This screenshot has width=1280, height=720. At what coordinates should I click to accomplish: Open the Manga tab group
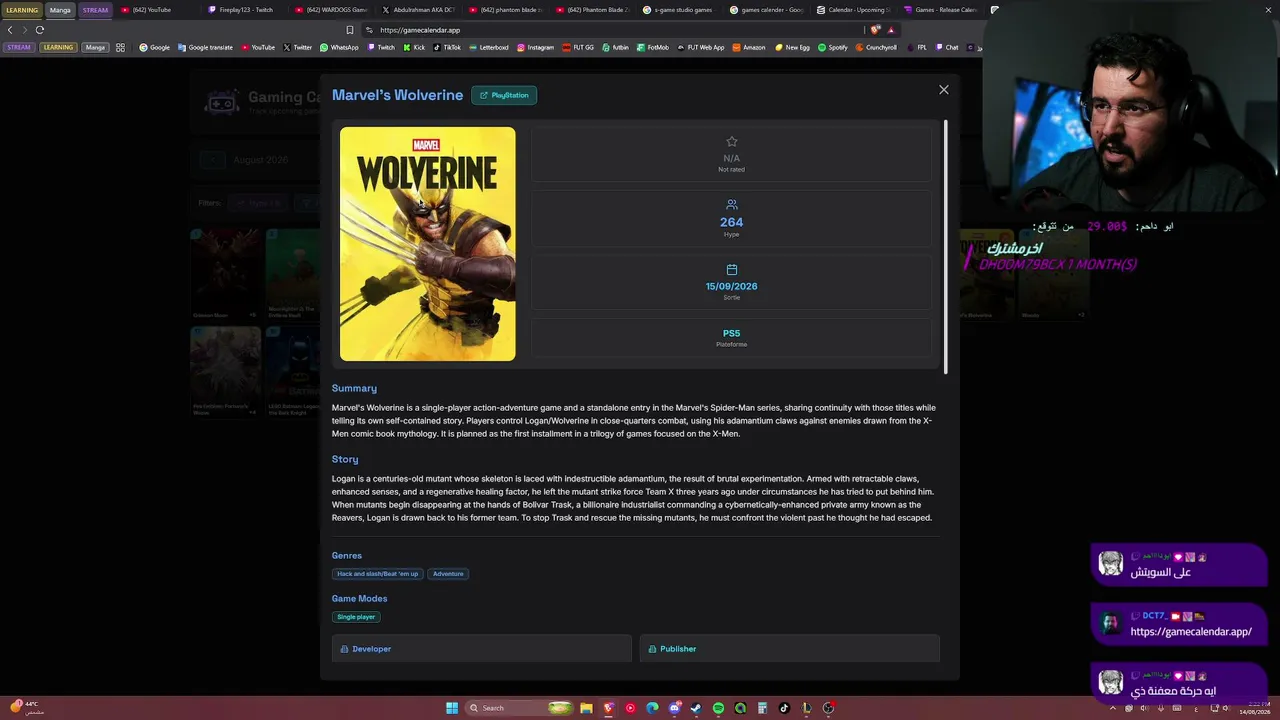pyautogui.click(x=60, y=10)
